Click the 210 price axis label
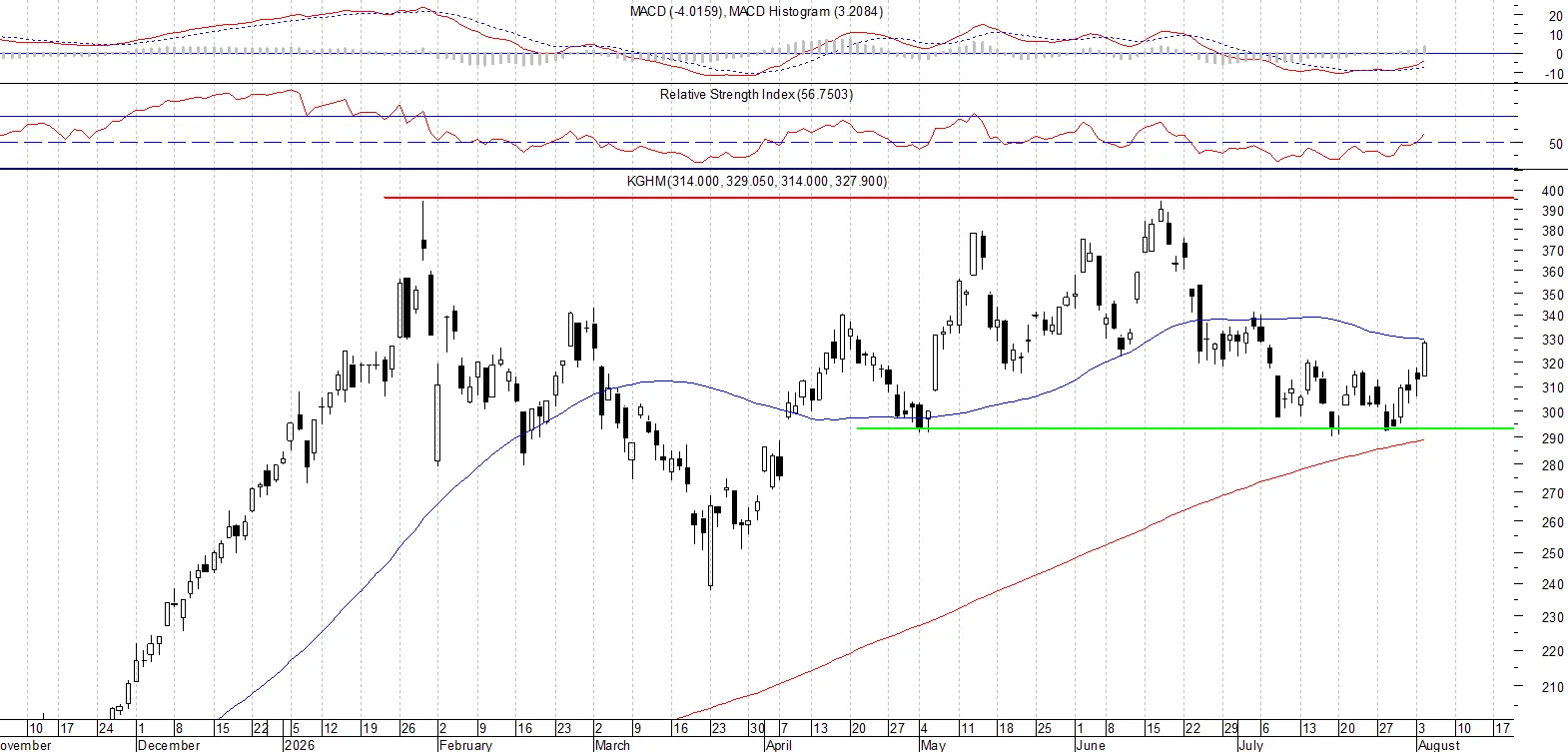Viewport: 1568px width, 752px height. 1553,687
